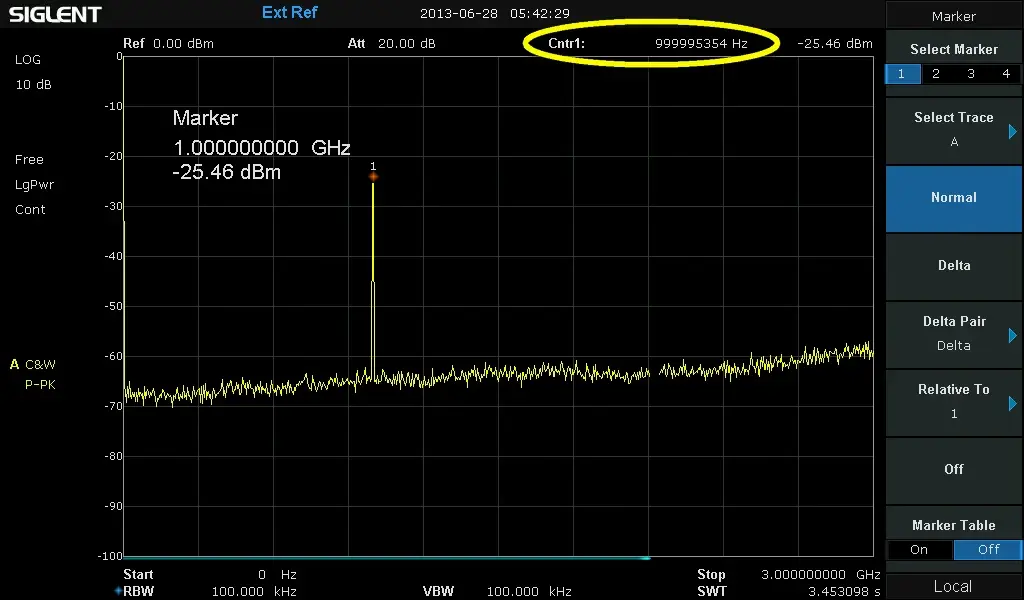This screenshot has width=1024, height=600.
Task: Click the LOG scale label
Action: [27, 59]
